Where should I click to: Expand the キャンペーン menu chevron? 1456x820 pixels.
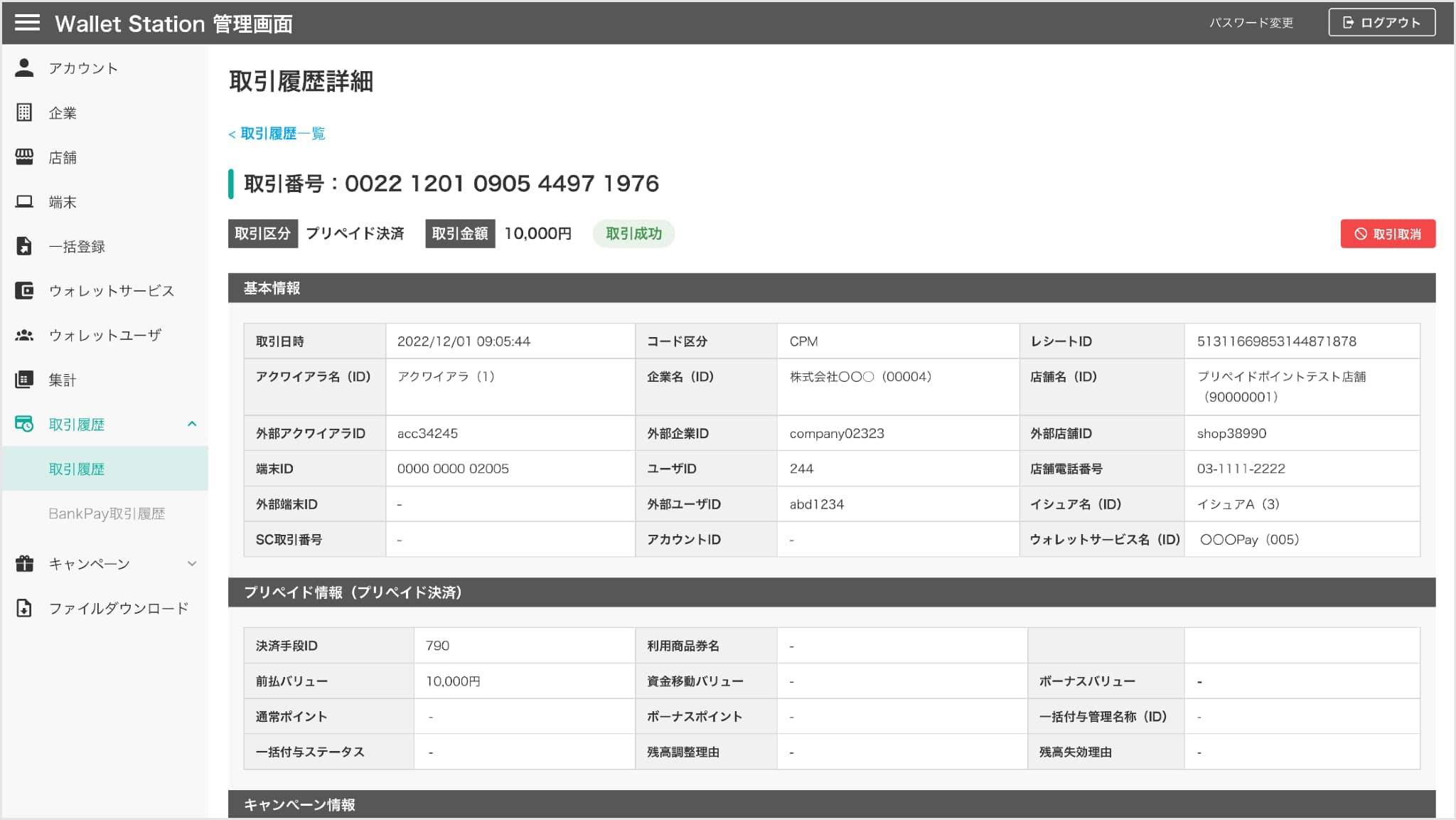[192, 564]
